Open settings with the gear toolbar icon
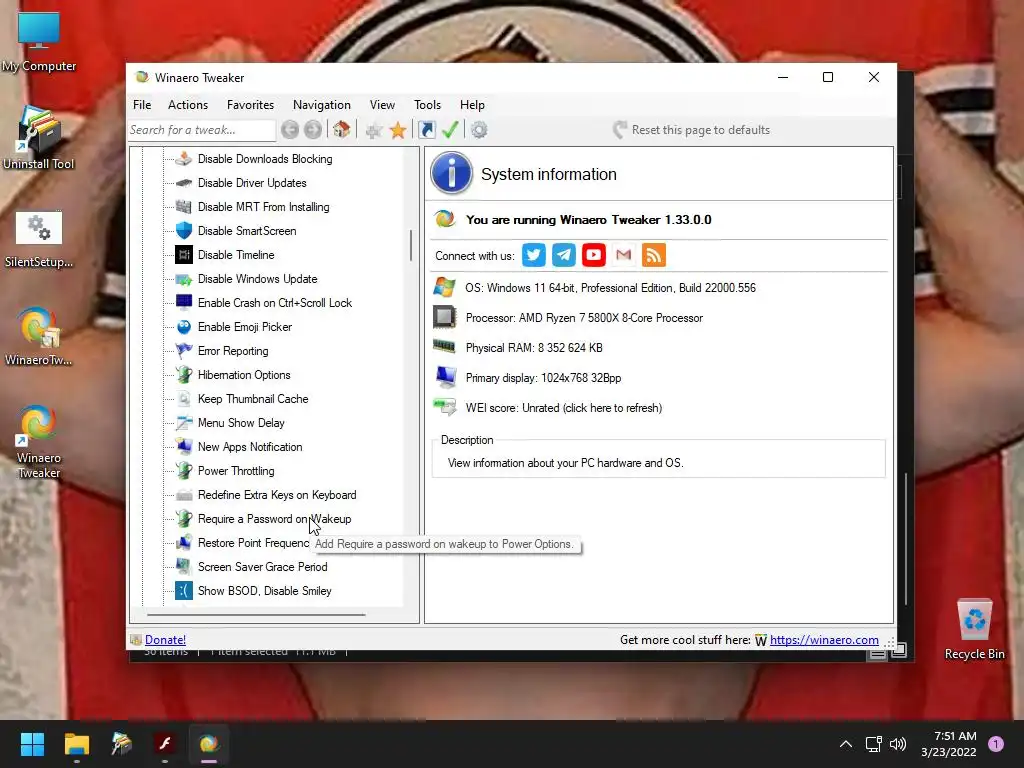This screenshot has width=1024, height=768. coord(479,130)
